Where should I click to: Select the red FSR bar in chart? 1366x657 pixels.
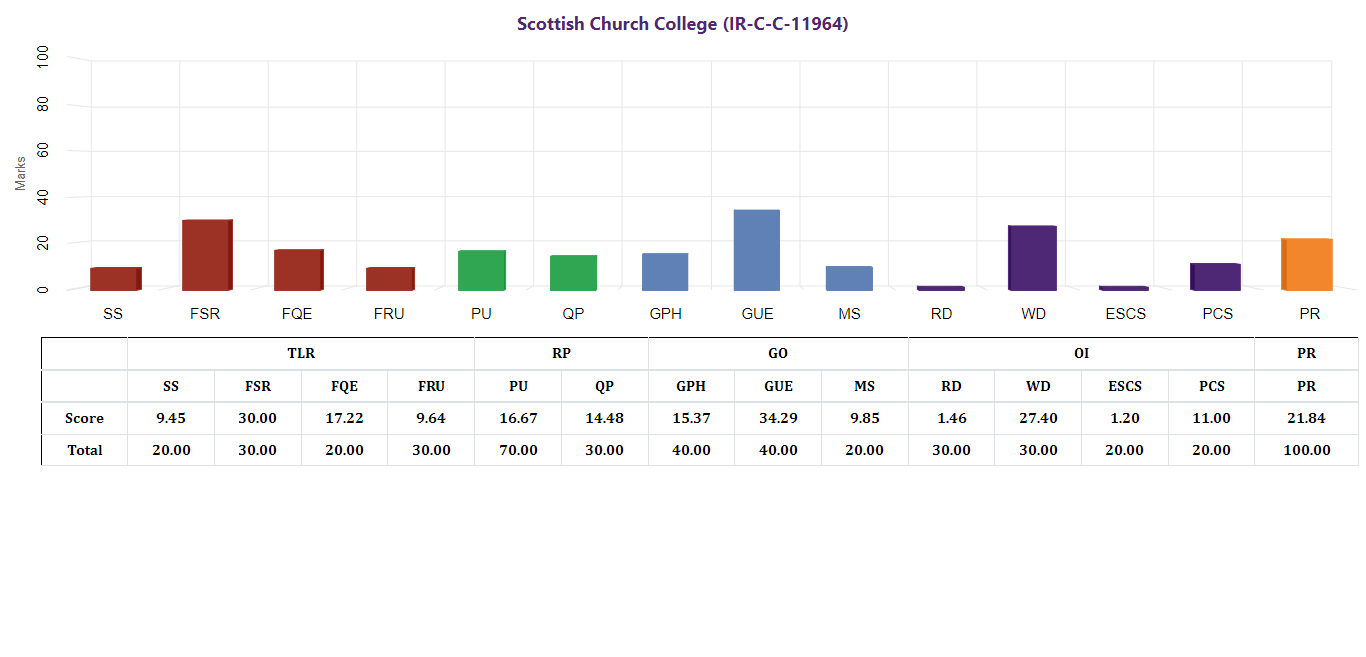[x=206, y=255]
